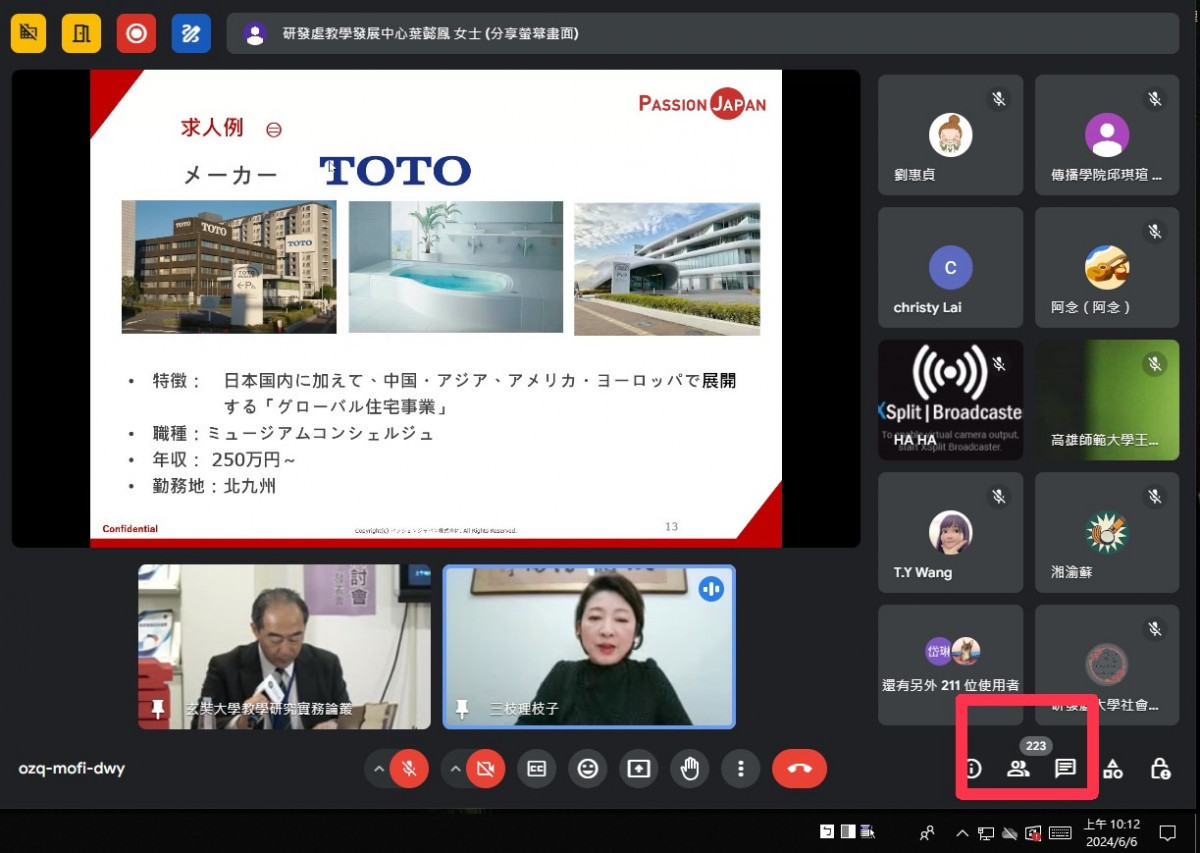Viewport: 1200px width, 853px height.
Task: Select the HA HA participant tile
Action: [950, 400]
